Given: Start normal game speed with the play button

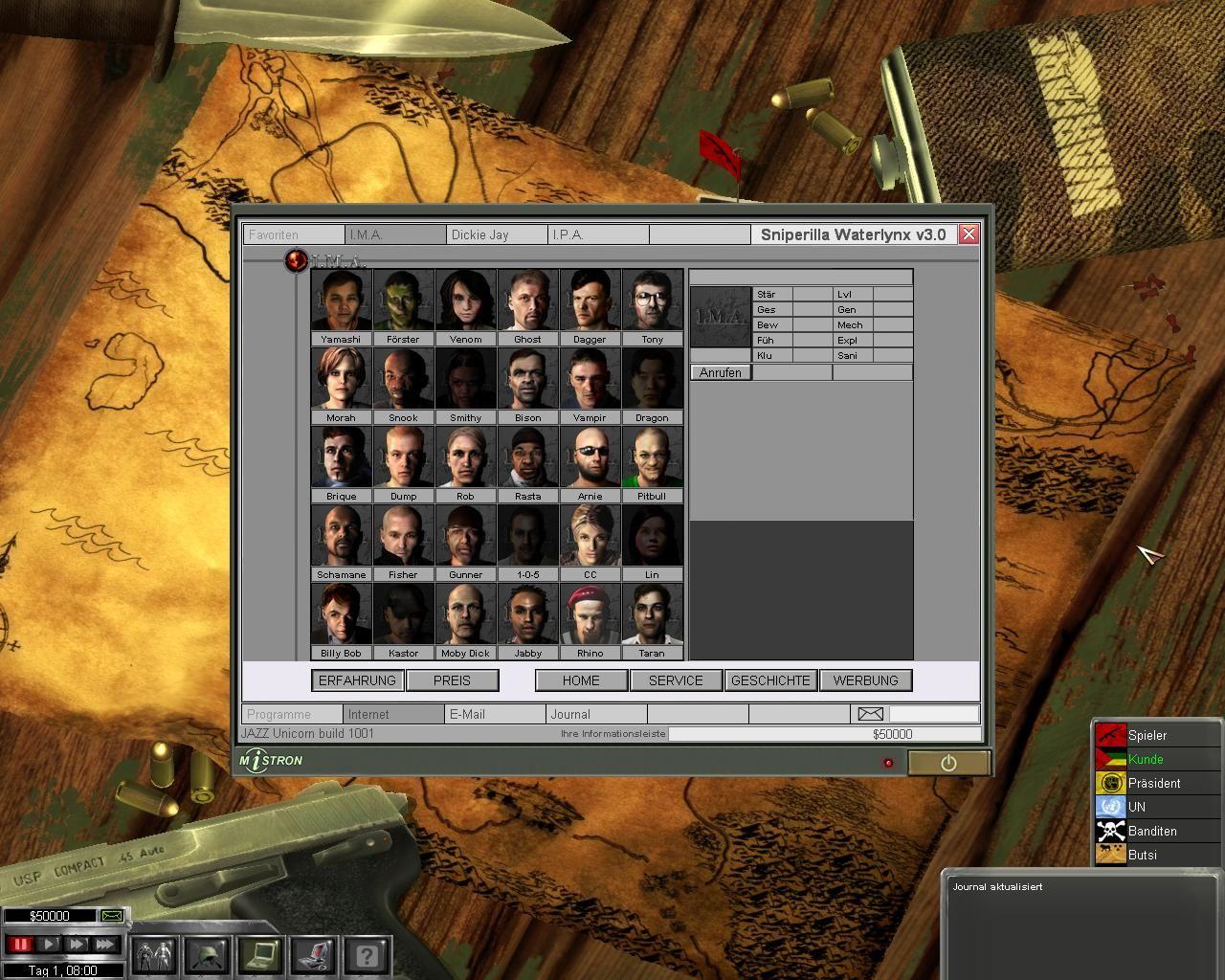Looking at the screenshot, I should tap(49, 945).
